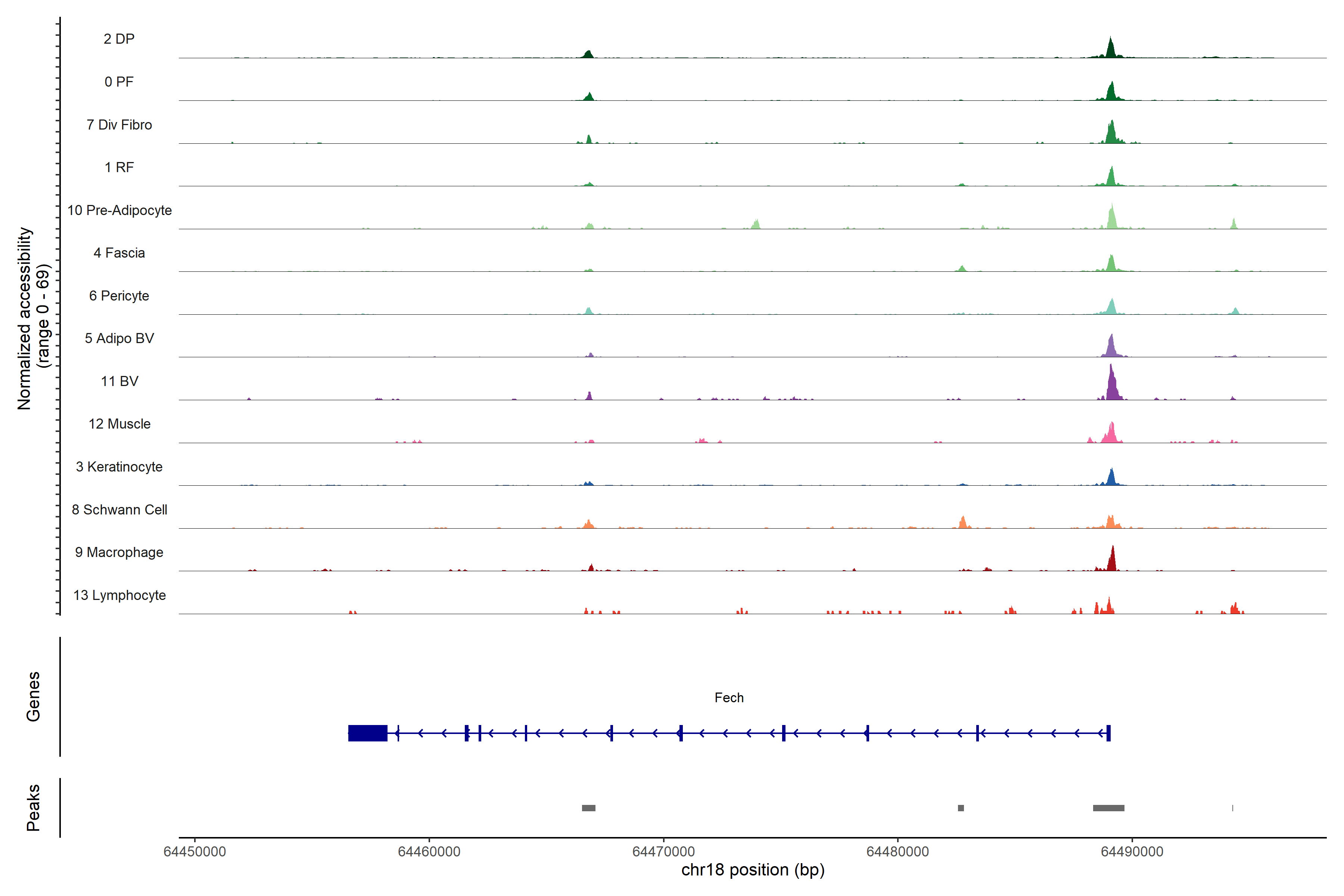Click the 3 Keratinocyte track label
Viewport: 1344px width, 896px height.
(x=119, y=467)
